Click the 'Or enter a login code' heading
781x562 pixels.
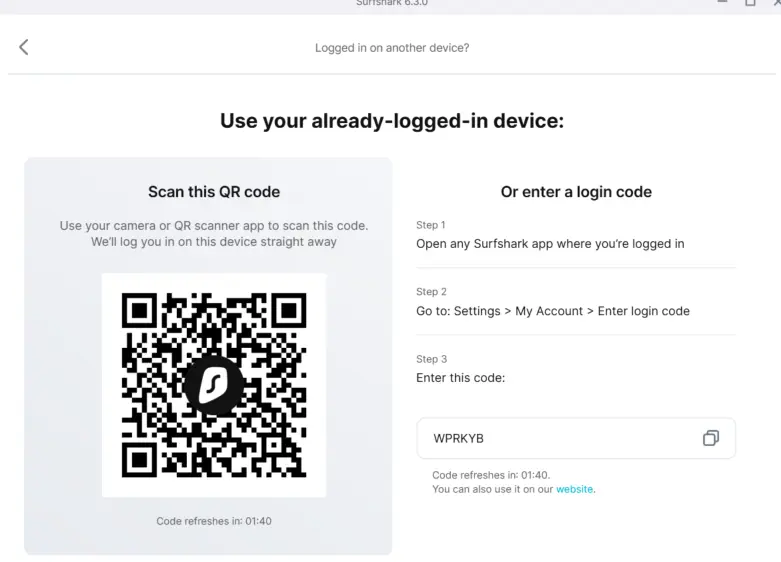[x=576, y=192]
